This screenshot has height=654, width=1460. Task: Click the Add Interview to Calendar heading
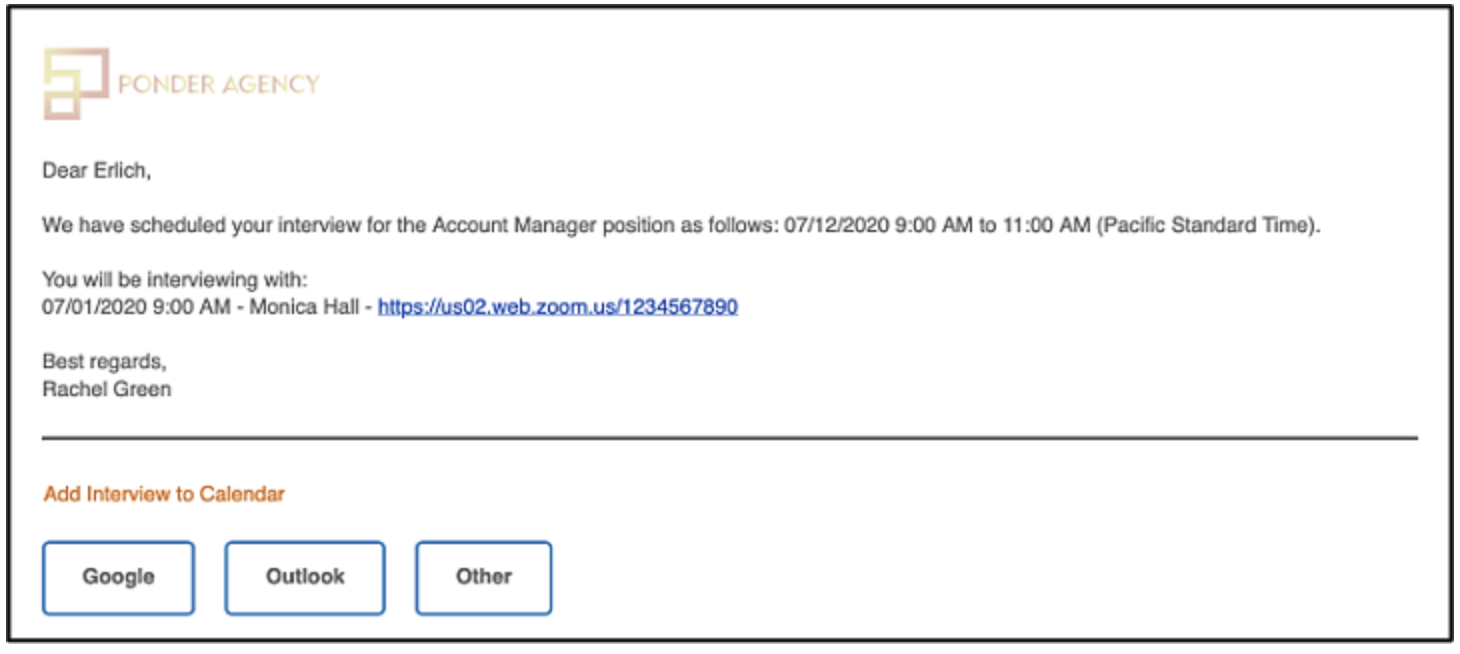click(164, 494)
